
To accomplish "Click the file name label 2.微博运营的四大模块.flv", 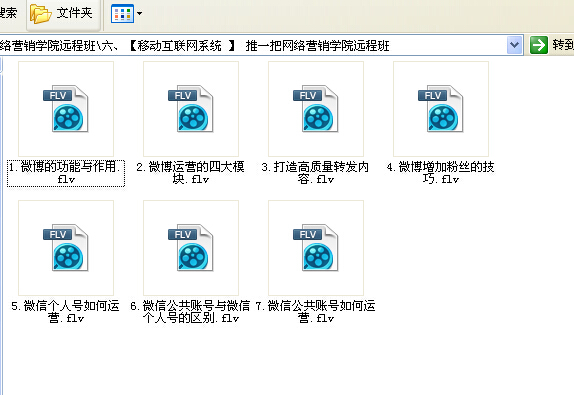I will [191, 173].
